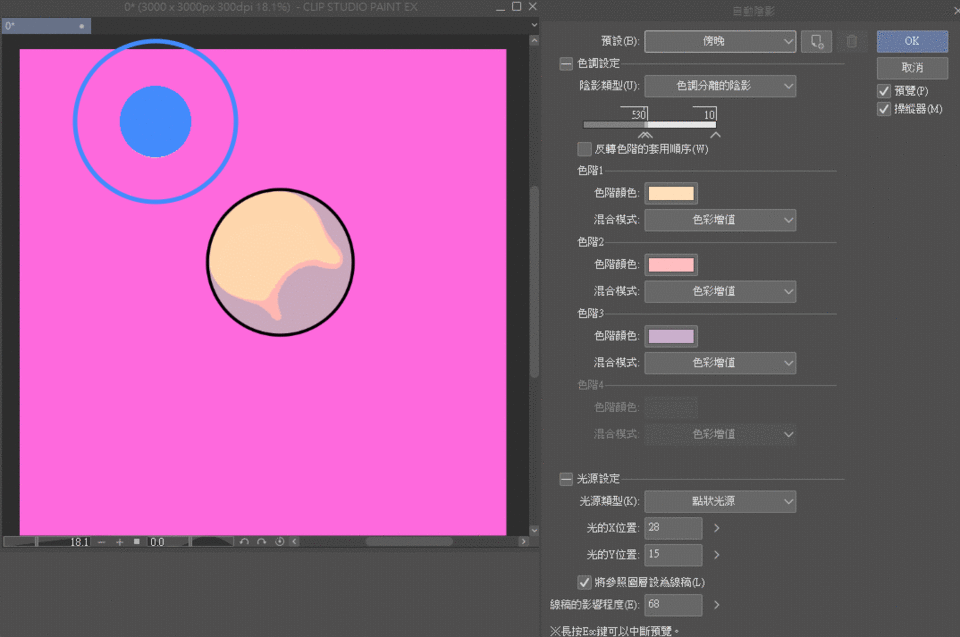Click the rotate canvas left icon
This screenshot has width=960, height=637.
(244, 542)
